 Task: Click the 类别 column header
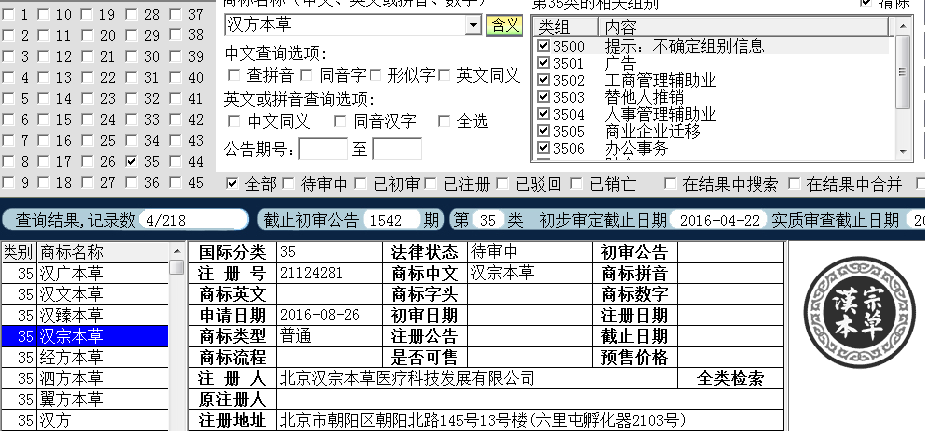pos(19,252)
